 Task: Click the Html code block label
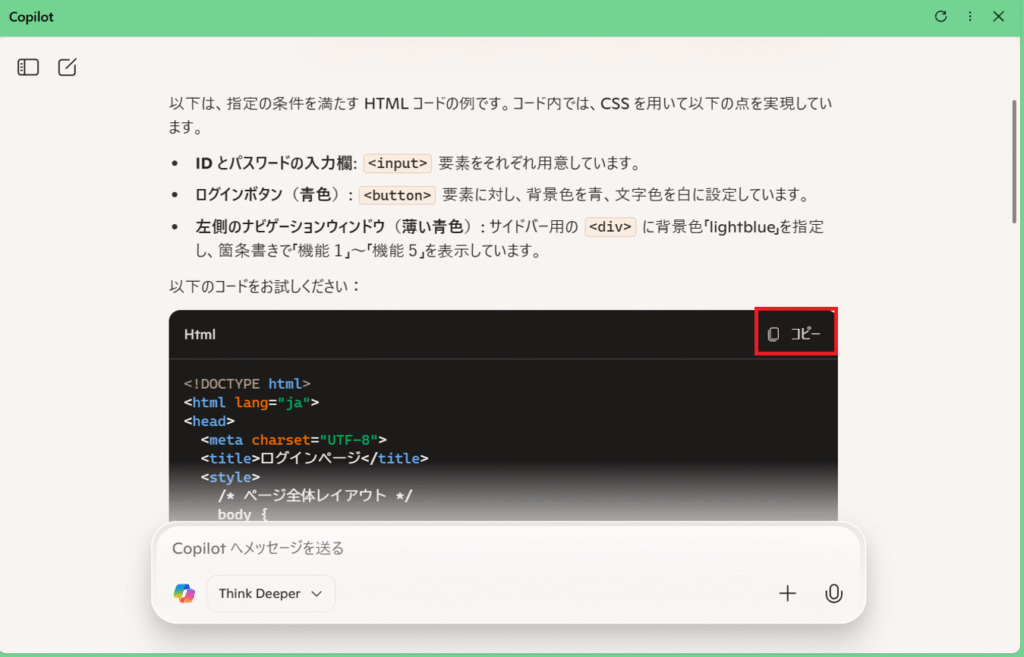(200, 334)
